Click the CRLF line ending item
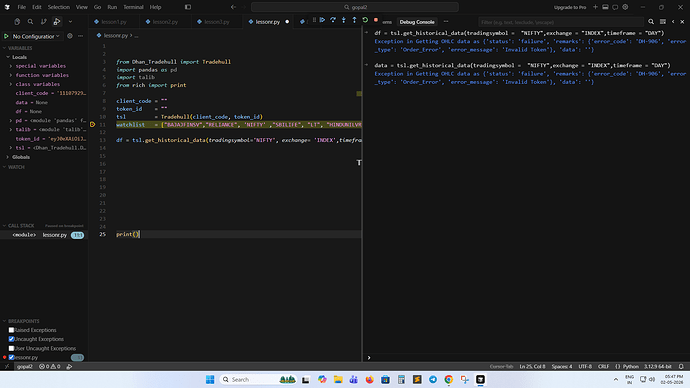This screenshot has height=388, width=690. pyautogui.click(x=603, y=366)
